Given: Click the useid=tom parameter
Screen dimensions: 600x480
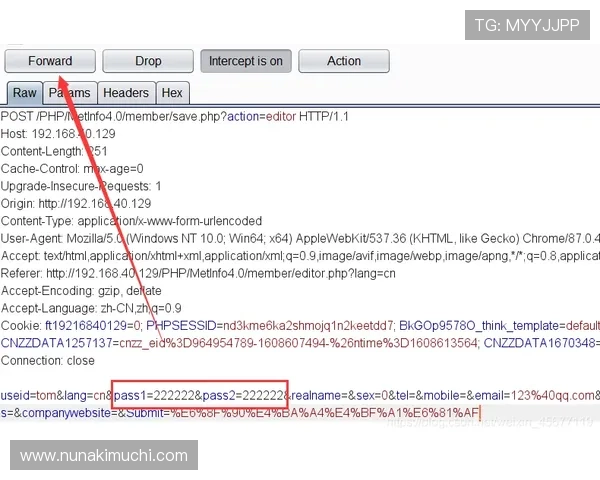Looking at the screenshot, I should pos(28,395).
